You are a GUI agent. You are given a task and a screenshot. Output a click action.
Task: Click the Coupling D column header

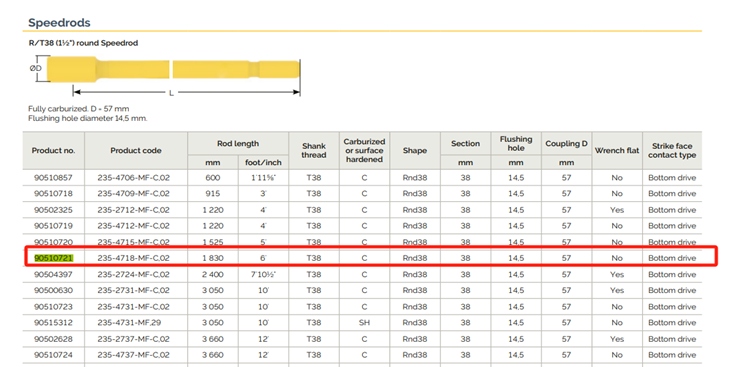click(x=567, y=143)
